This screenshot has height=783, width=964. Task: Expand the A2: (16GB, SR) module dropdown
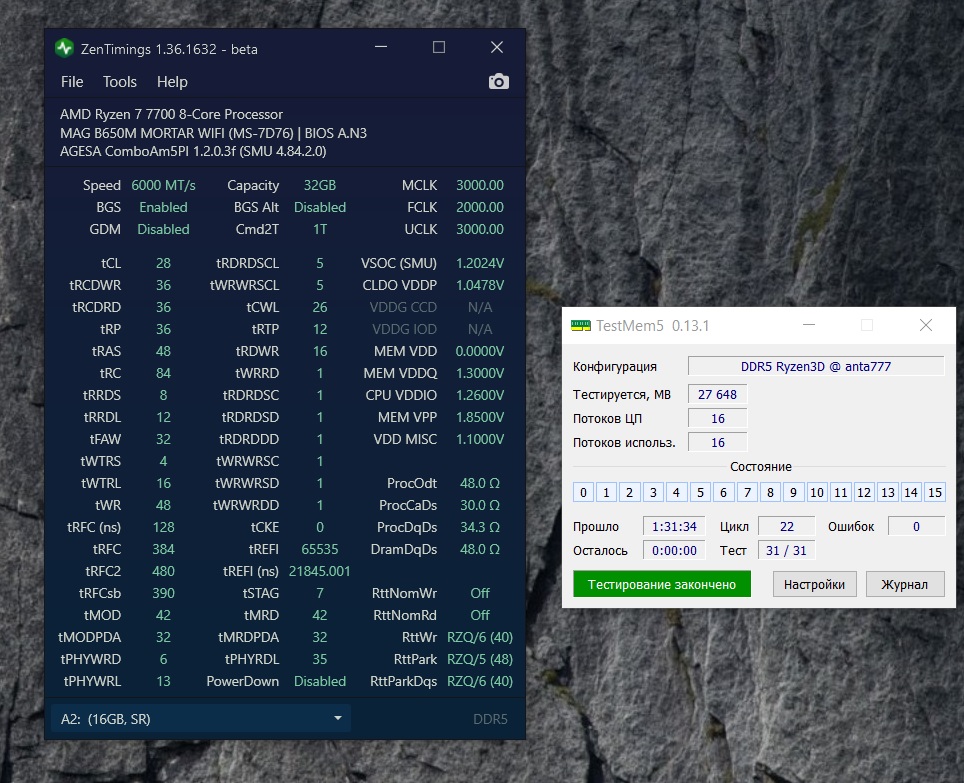pyautogui.click(x=200, y=718)
